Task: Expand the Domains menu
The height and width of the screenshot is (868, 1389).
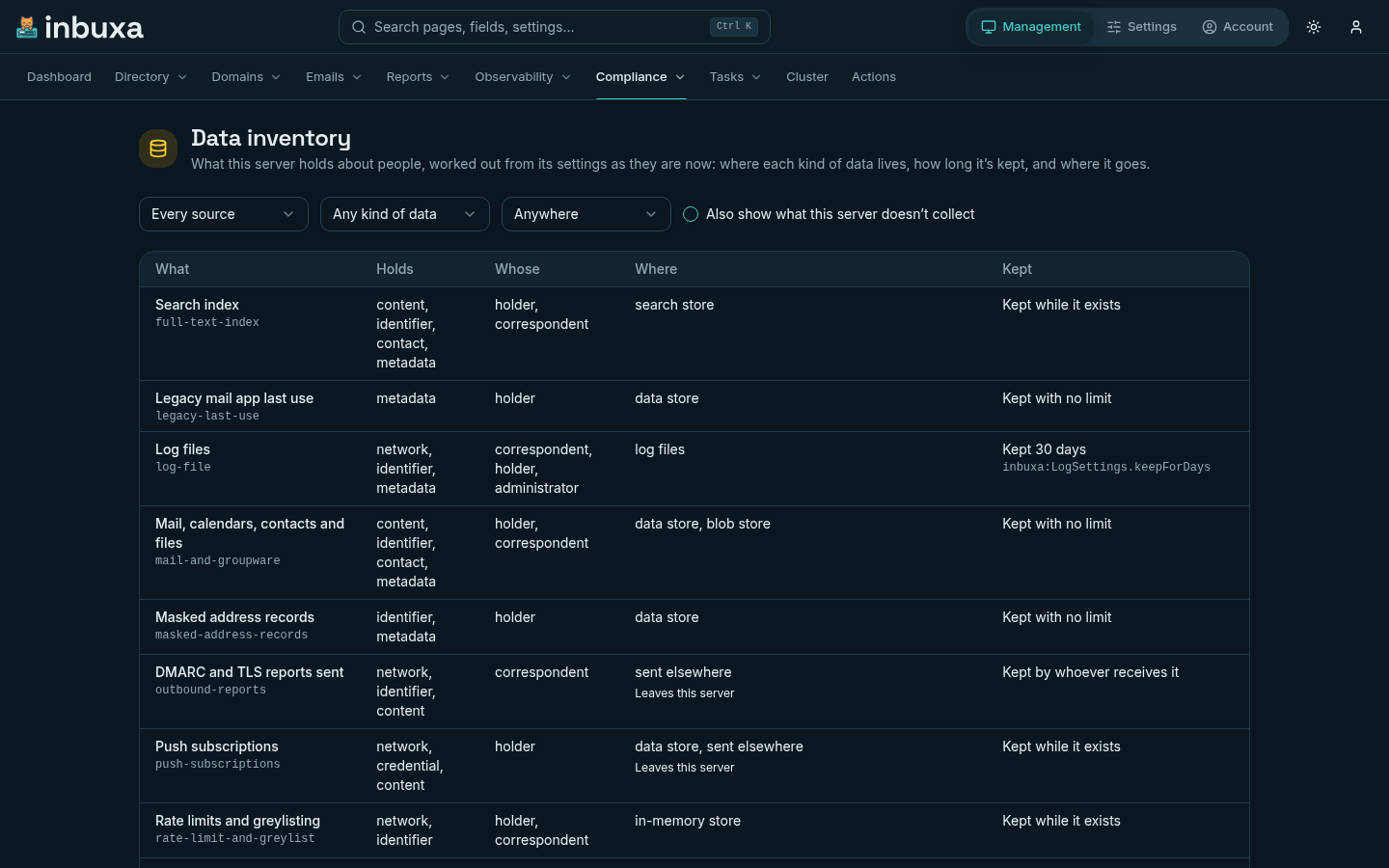Action: (x=247, y=77)
